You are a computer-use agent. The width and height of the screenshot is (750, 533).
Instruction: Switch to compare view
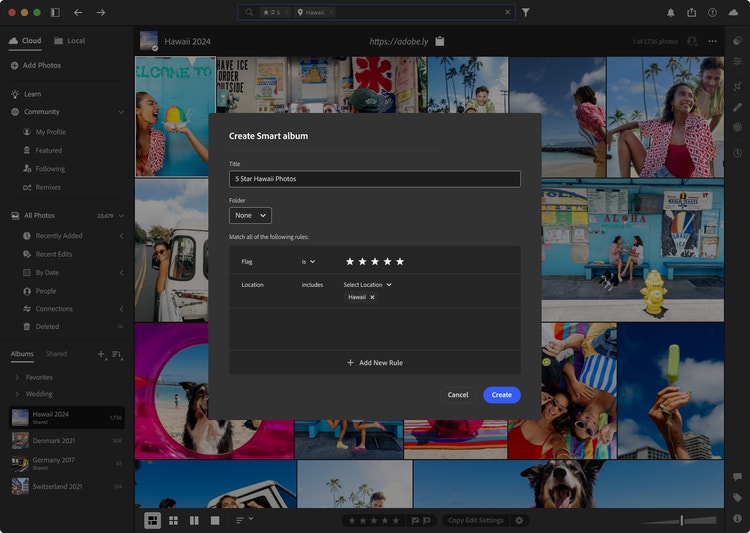tap(194, 520)
